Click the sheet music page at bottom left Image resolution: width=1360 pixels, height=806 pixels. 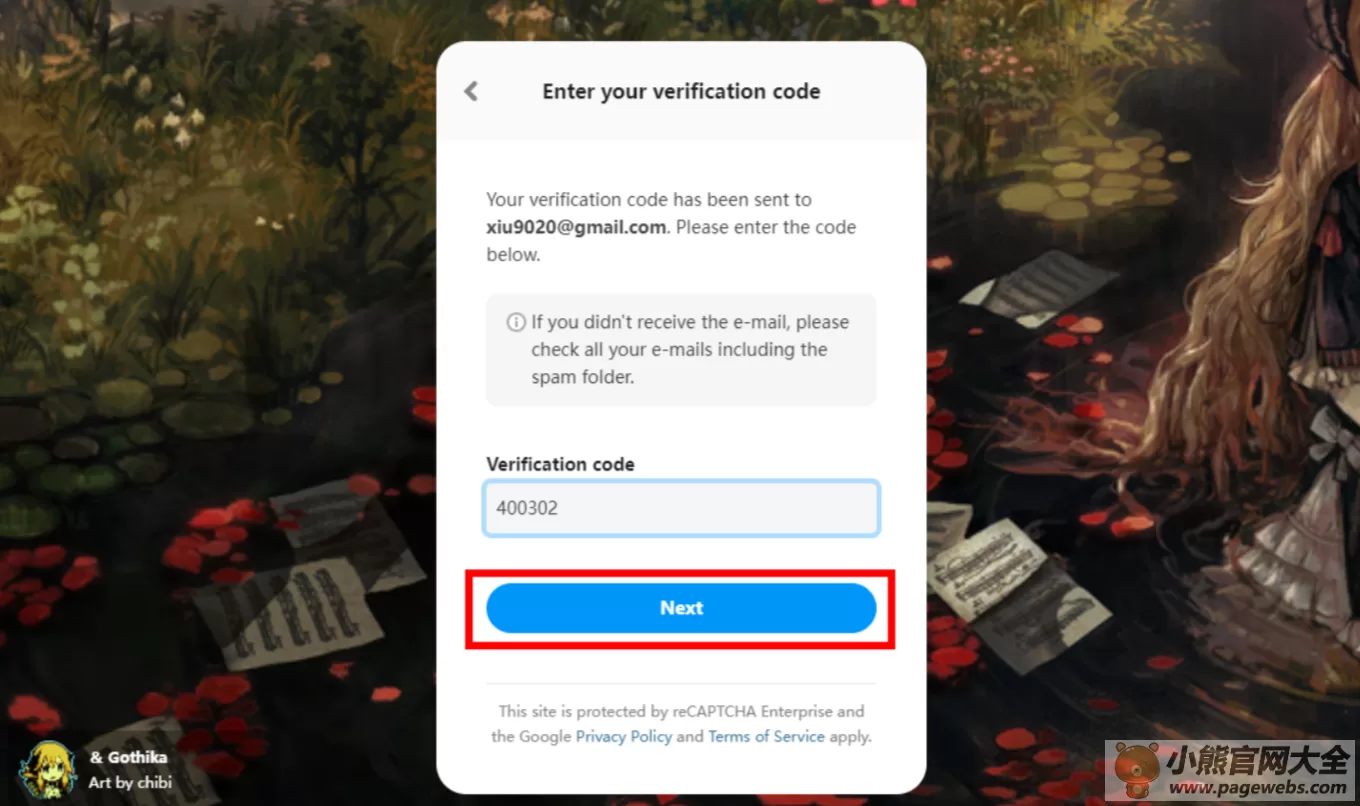coord(287,613)
